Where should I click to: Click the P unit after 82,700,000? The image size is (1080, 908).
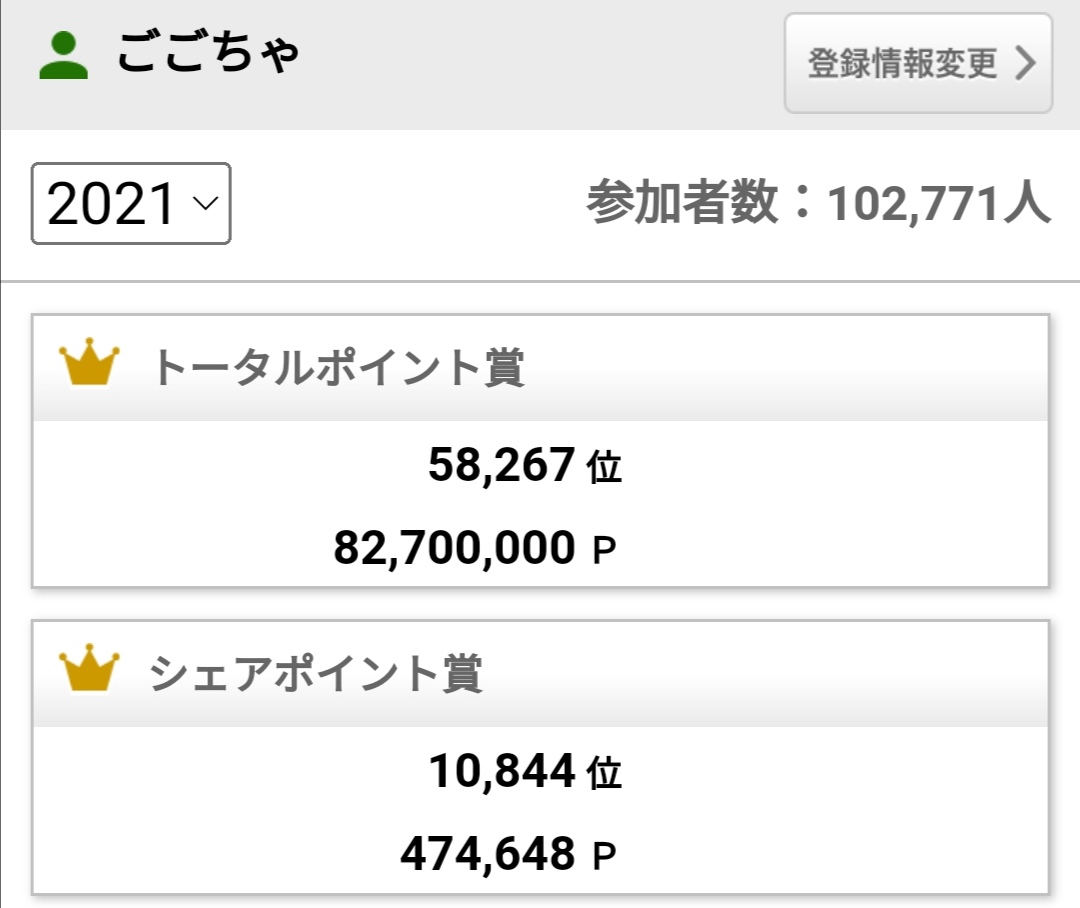(x=604, y=550)
